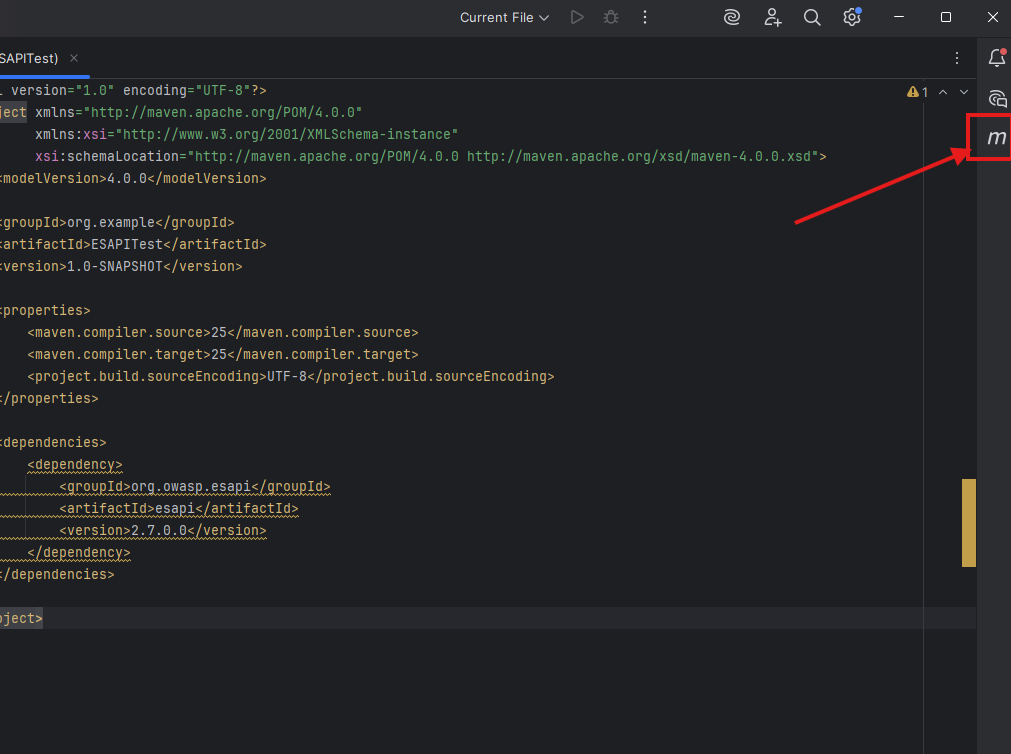
Task: Click the Run button
Action: [x=576, y=17]
